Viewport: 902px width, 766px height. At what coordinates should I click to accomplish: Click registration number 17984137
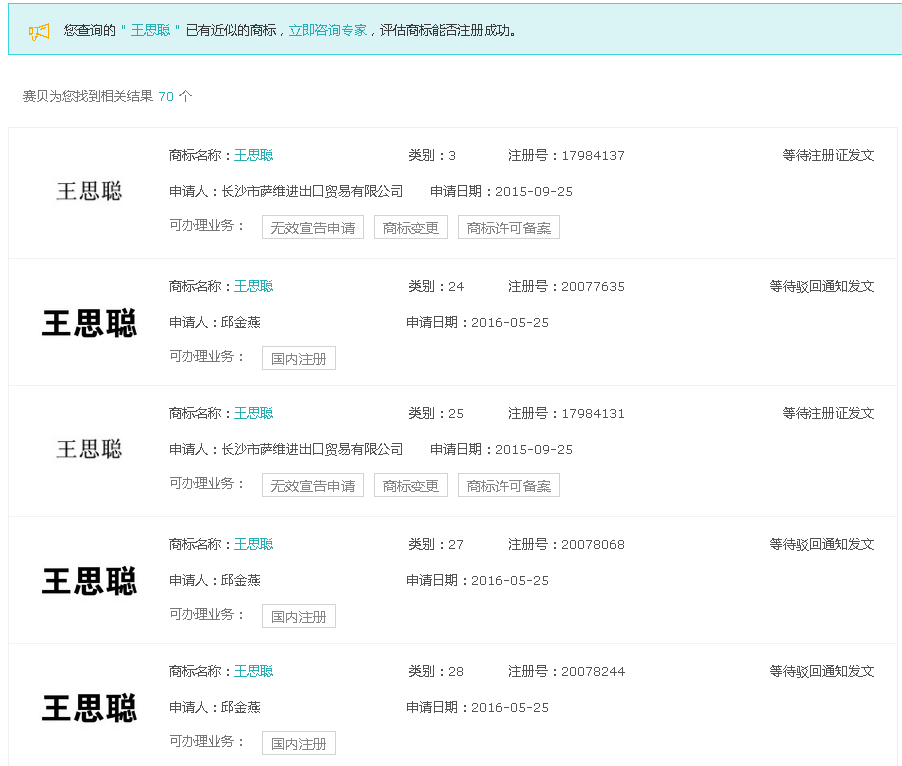click(x=593, y=156)
